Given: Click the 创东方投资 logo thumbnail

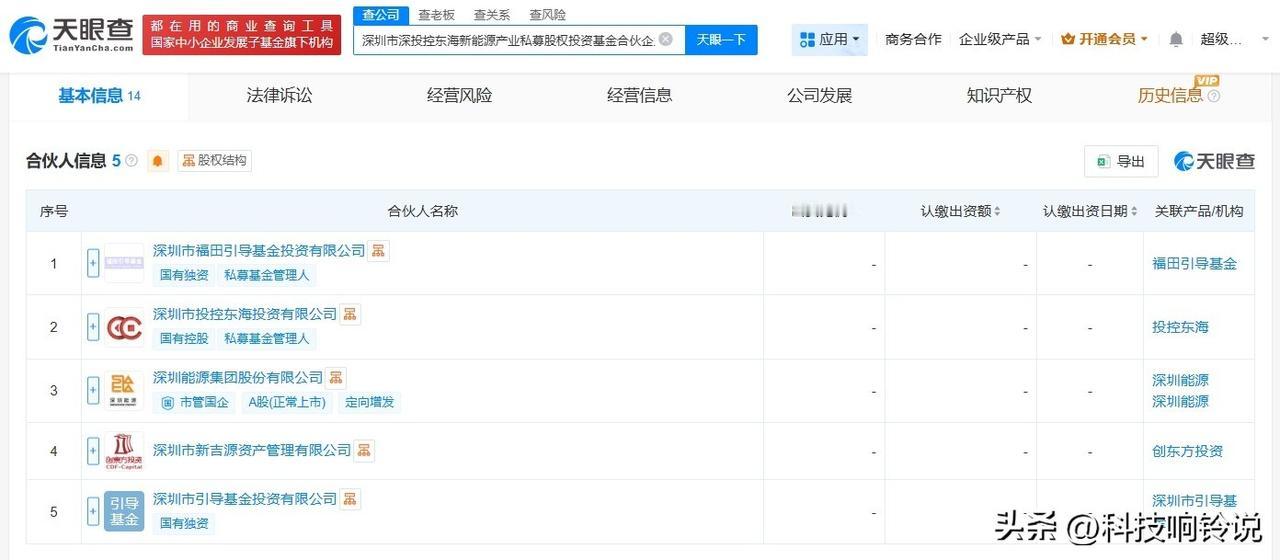Looking at the screenshot, I should click(x=124, y=451).
